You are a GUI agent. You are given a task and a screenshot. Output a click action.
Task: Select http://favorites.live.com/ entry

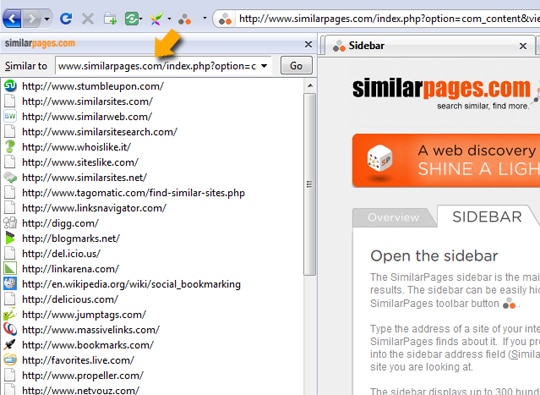pyautogui.click(x=78, y=360)
